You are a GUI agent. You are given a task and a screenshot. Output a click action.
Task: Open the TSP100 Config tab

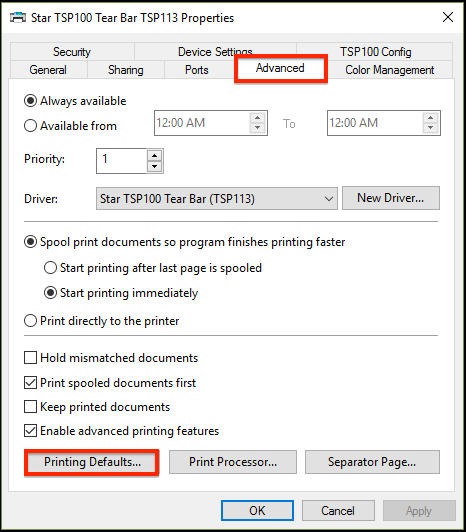click(375, 52)
